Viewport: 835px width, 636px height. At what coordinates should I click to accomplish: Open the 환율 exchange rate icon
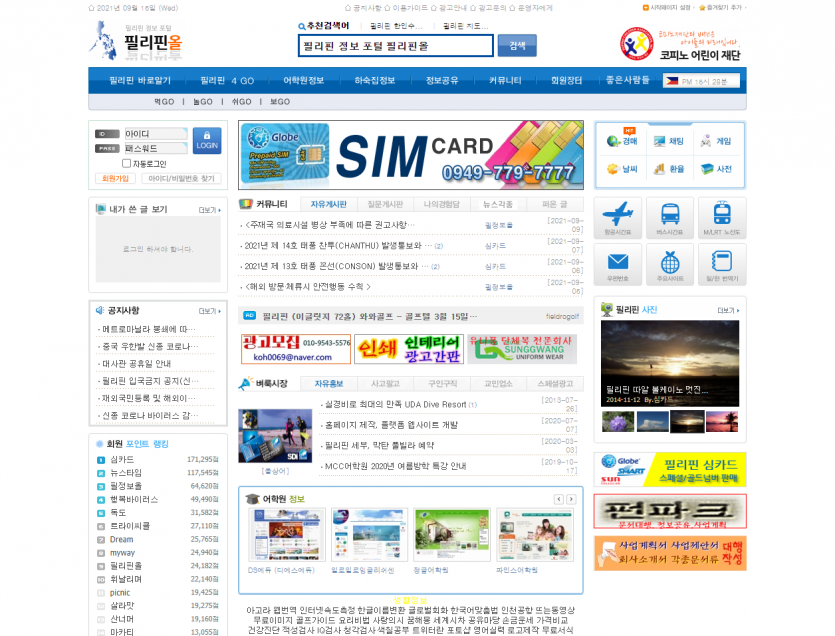[x=670, y=169]
